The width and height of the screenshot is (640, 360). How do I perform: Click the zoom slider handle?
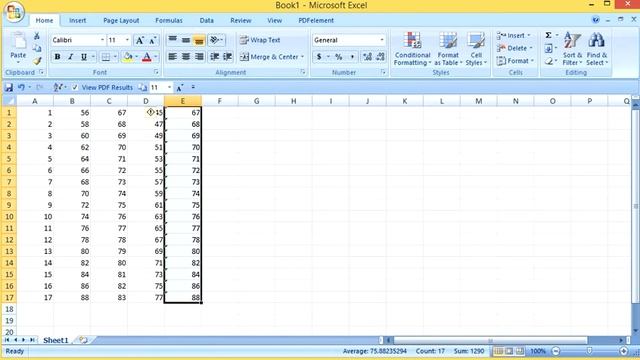click(x=589, y=351)
